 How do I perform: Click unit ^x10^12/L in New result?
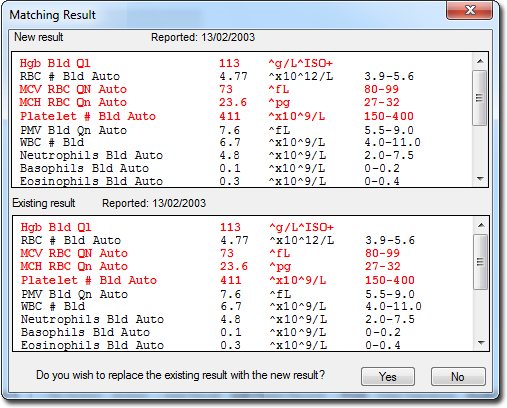(x=301, y=76)
